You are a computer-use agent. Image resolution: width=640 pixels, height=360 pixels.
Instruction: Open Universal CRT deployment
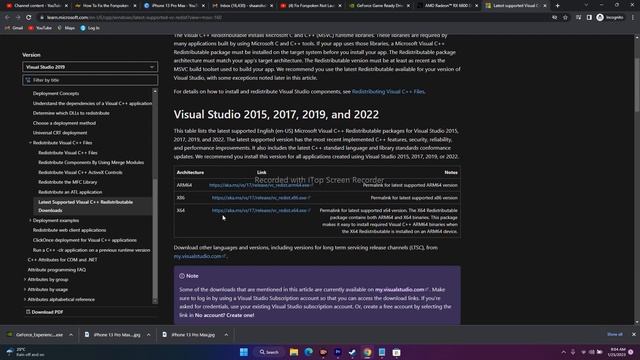pyautogui.click(x=60, y=133)
